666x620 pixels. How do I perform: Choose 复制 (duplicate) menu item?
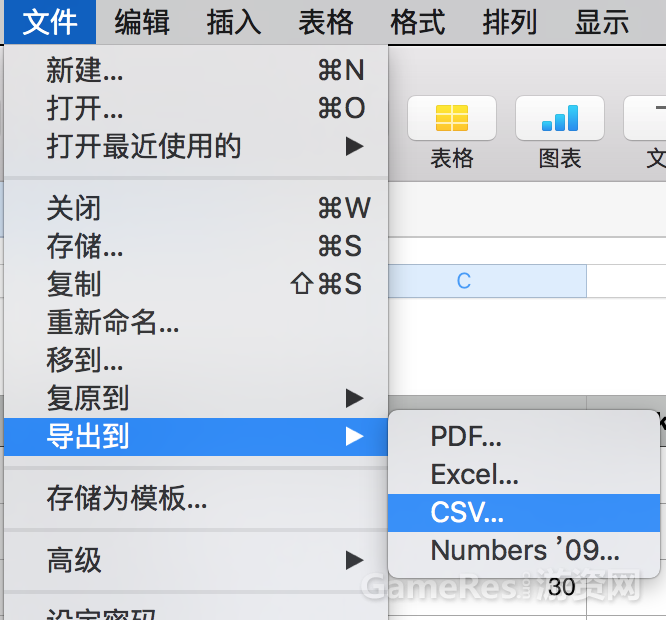click(x=196, y=284)
